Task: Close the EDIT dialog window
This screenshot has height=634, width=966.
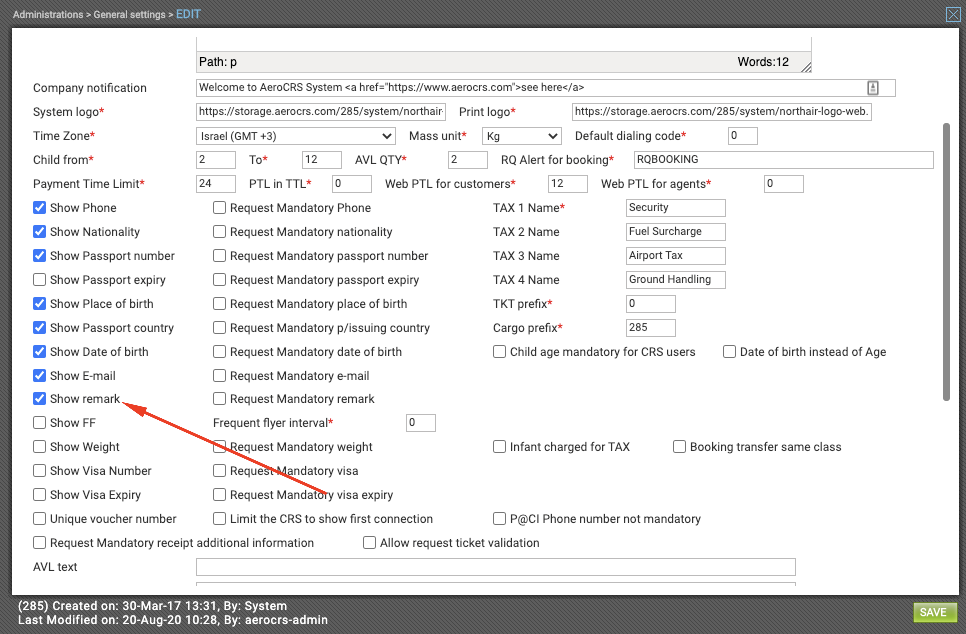Action: click(x=952, y=14)
